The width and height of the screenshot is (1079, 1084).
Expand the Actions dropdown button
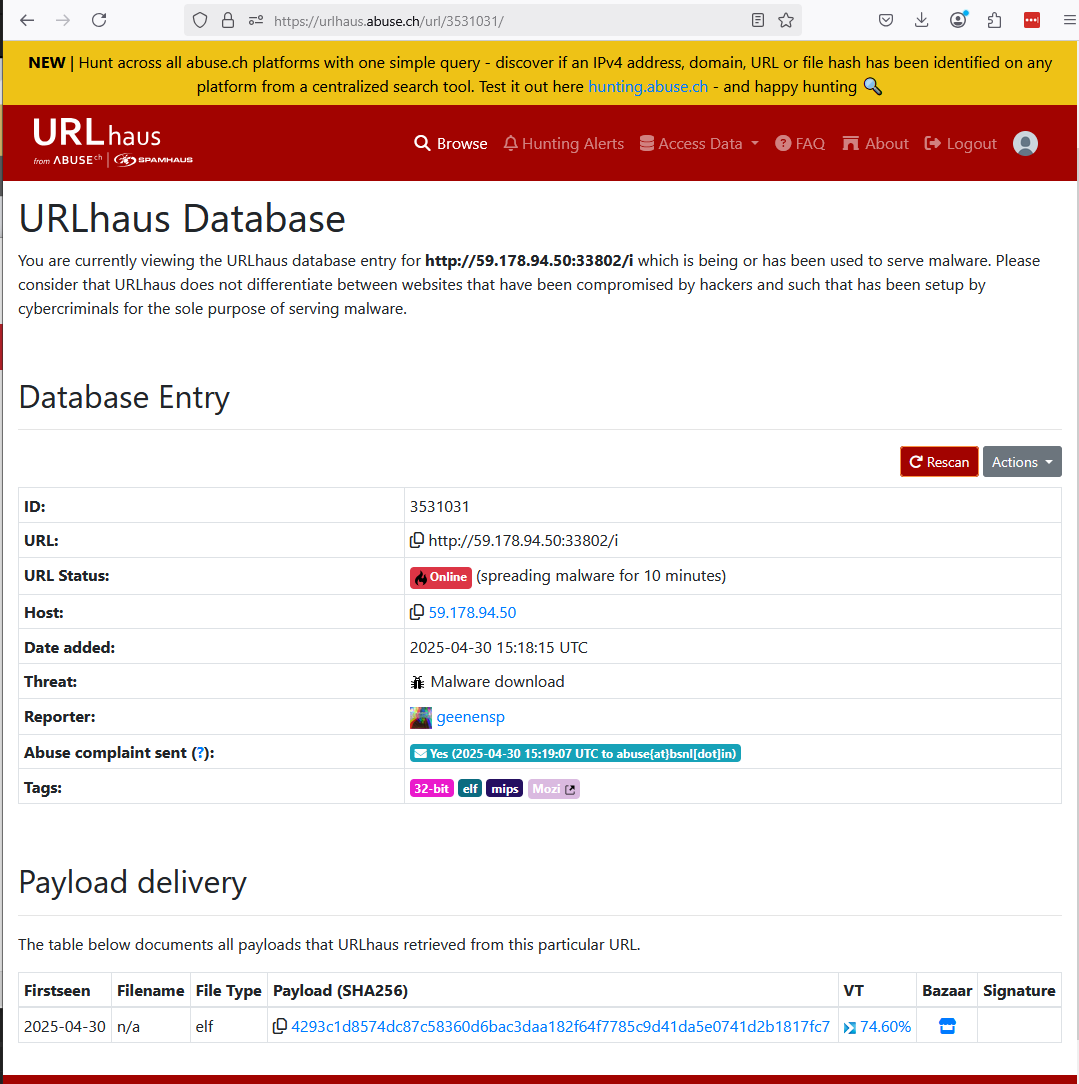[1022, 462]
